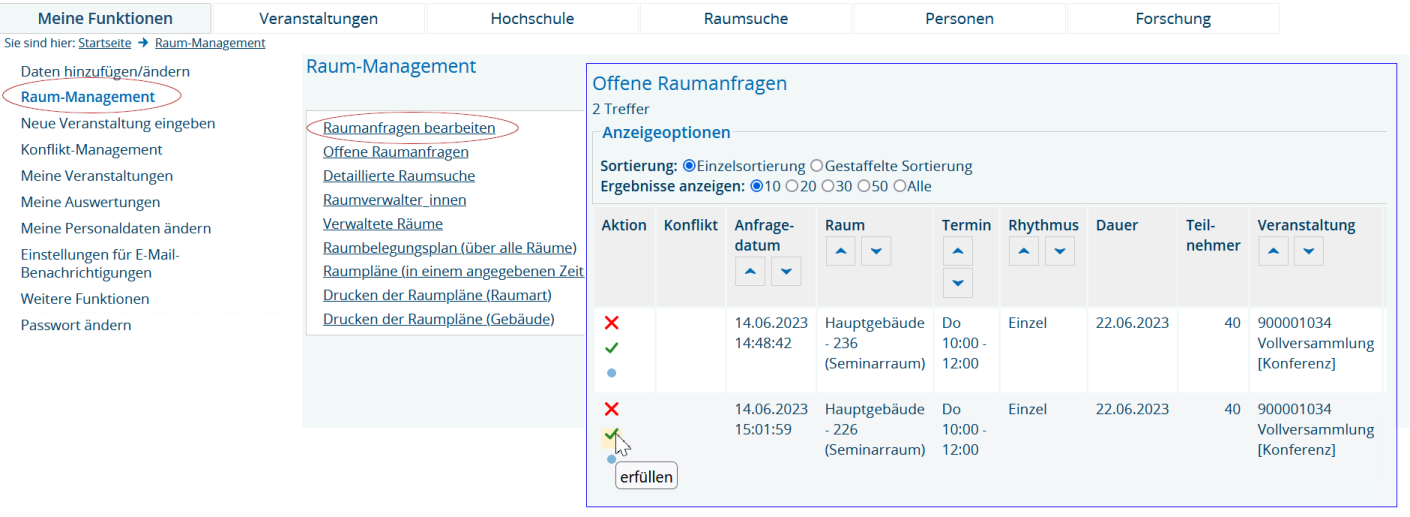Sort Anfragedatum column descending
The image size is (1410, 517).
pyautogui.click(x=786, y=271)
